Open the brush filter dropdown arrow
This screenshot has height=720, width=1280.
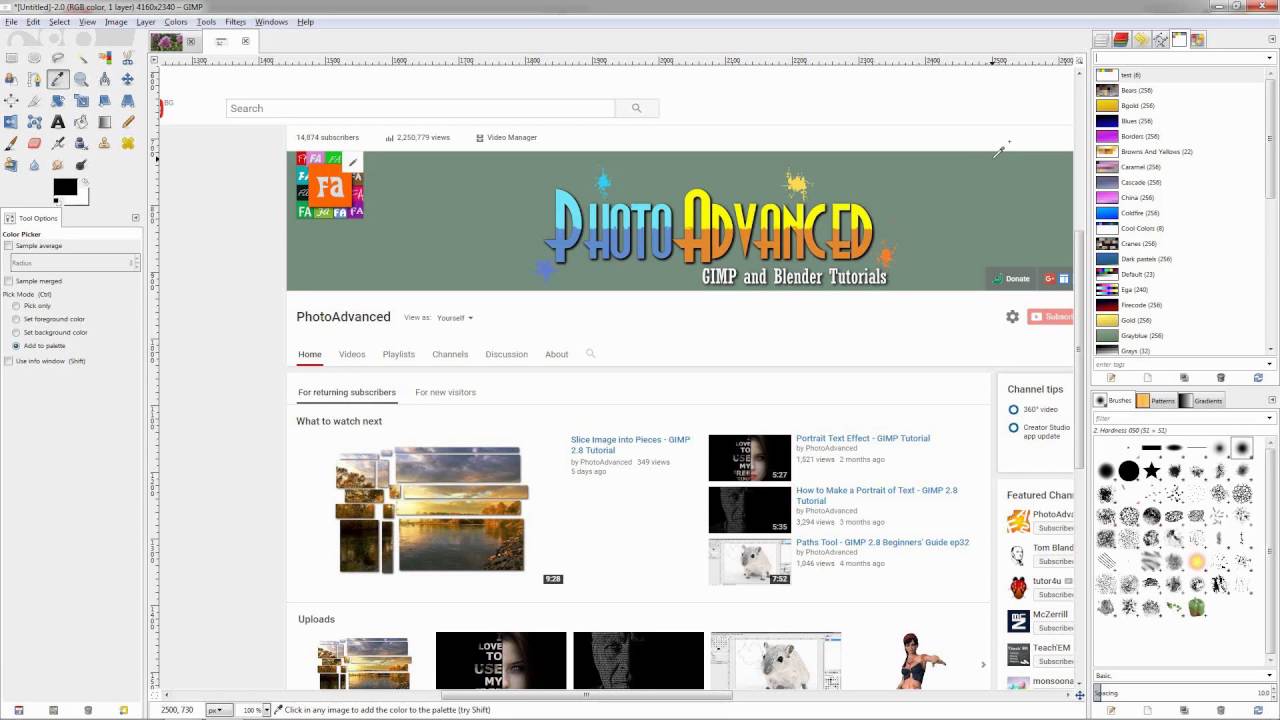[1270, 418]
